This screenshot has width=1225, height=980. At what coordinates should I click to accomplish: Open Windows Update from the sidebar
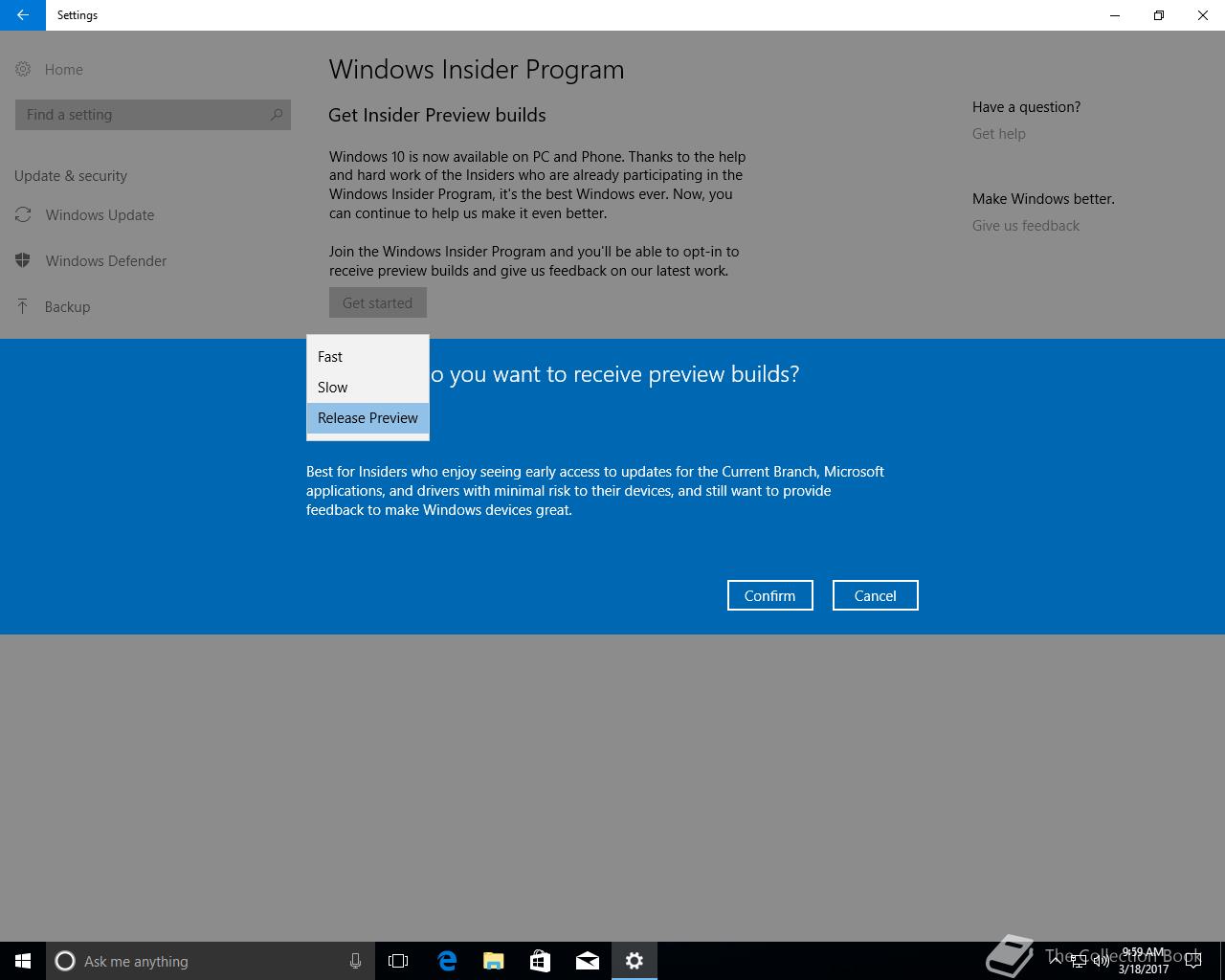pyautogui.click(x=100, y=215)
